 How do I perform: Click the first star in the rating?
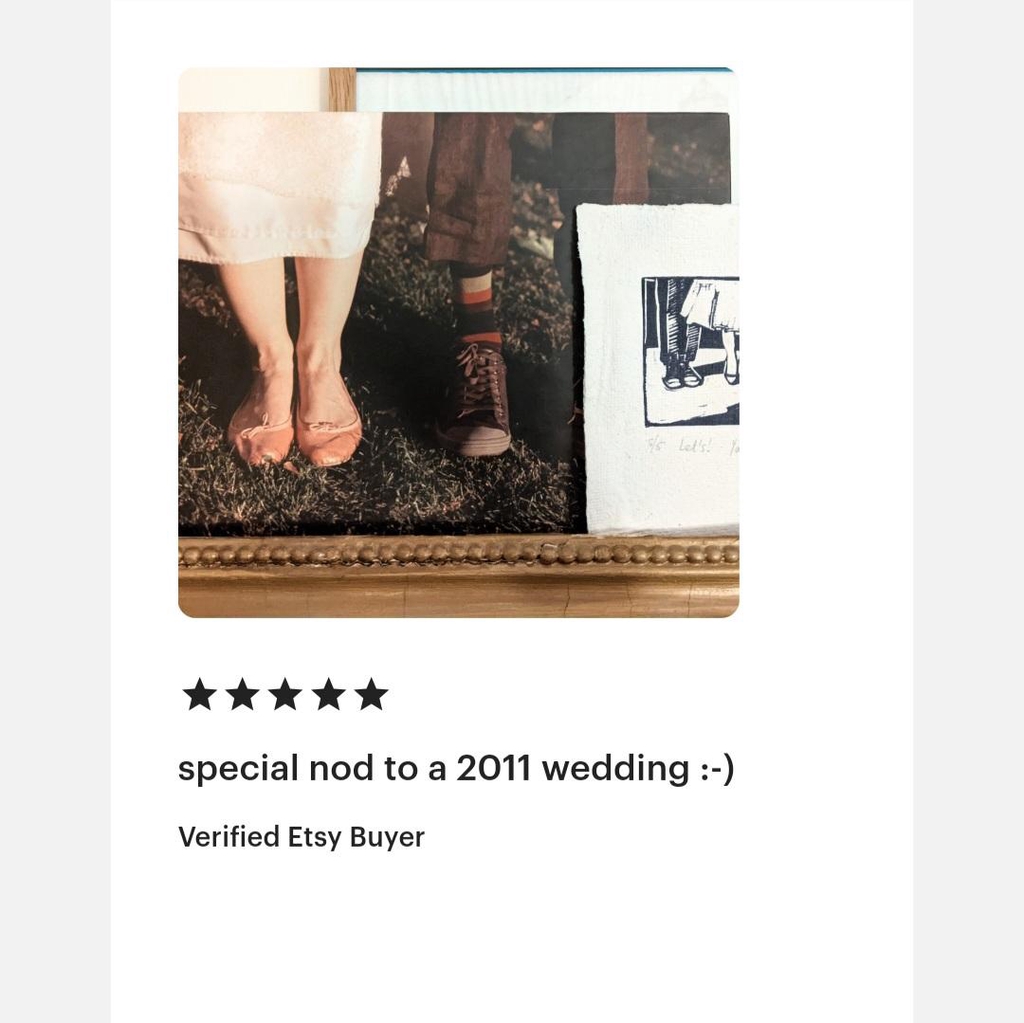tap(199, 694)
